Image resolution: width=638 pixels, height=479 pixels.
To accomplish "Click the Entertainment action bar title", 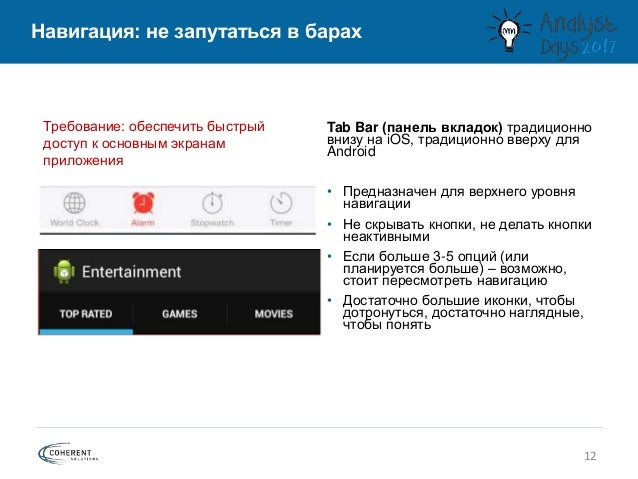I will coord(131,271).
